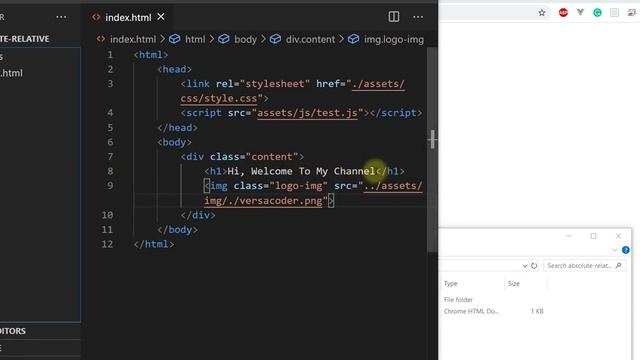
Task: Select the index.html editor tab
Action: point(128,17)
